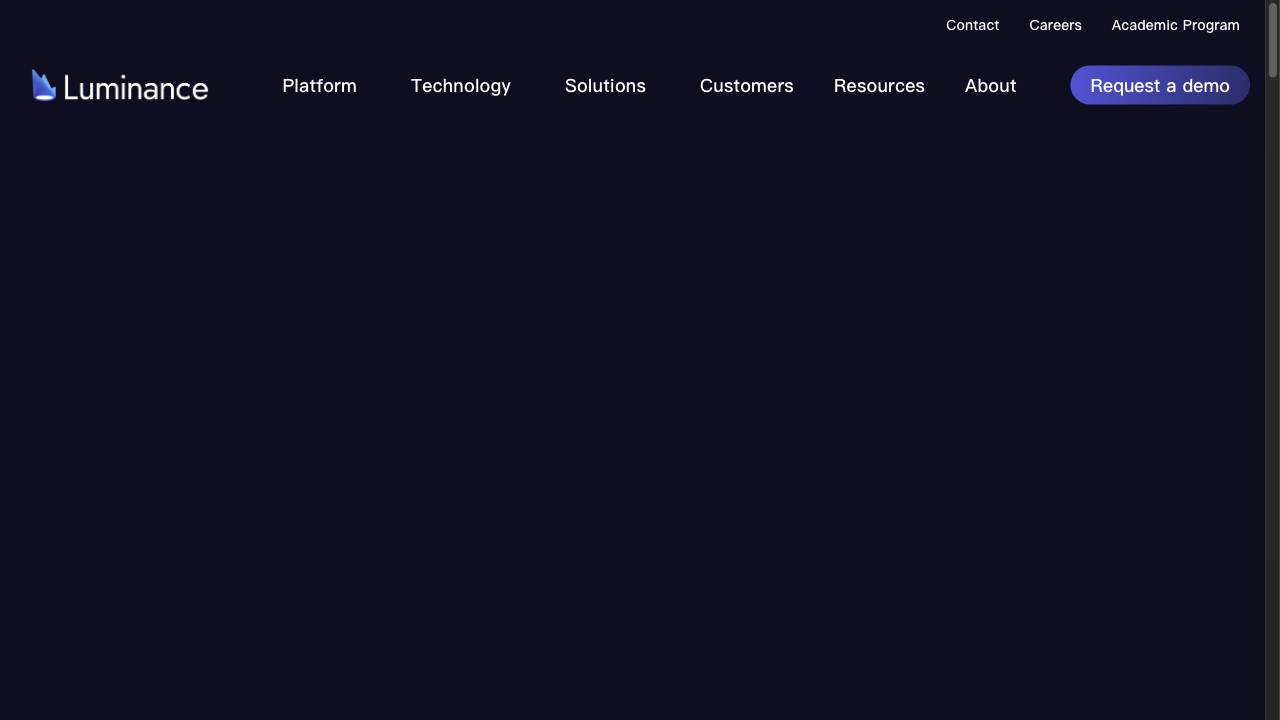Click the Request a demo button
Image resolution: width=1280 pixels, height=720 pixels.
click(x=1160, y=85)
